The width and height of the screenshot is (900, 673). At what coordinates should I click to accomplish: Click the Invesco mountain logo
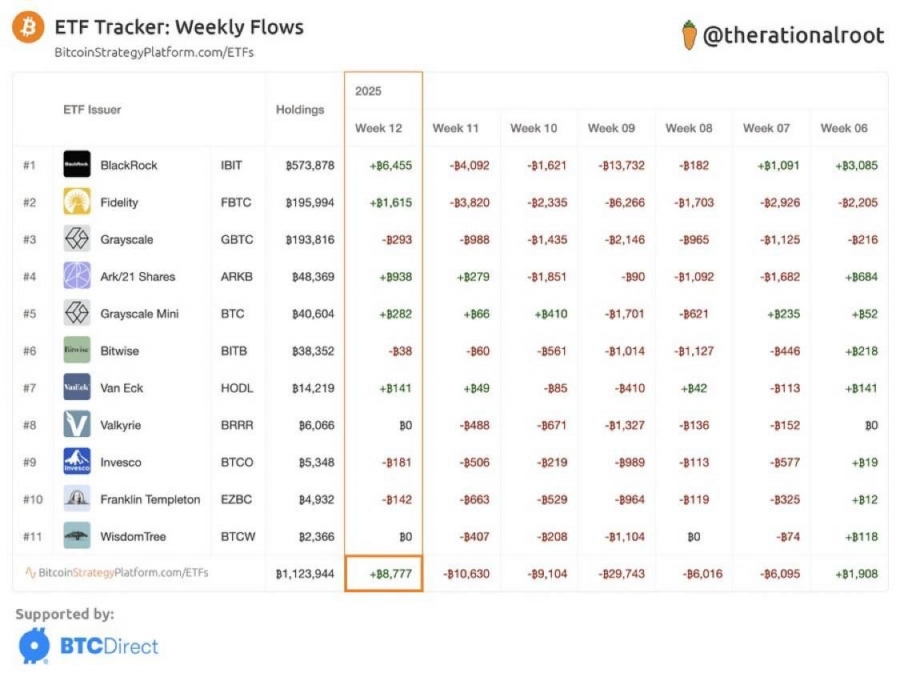[x=77, y=462]
